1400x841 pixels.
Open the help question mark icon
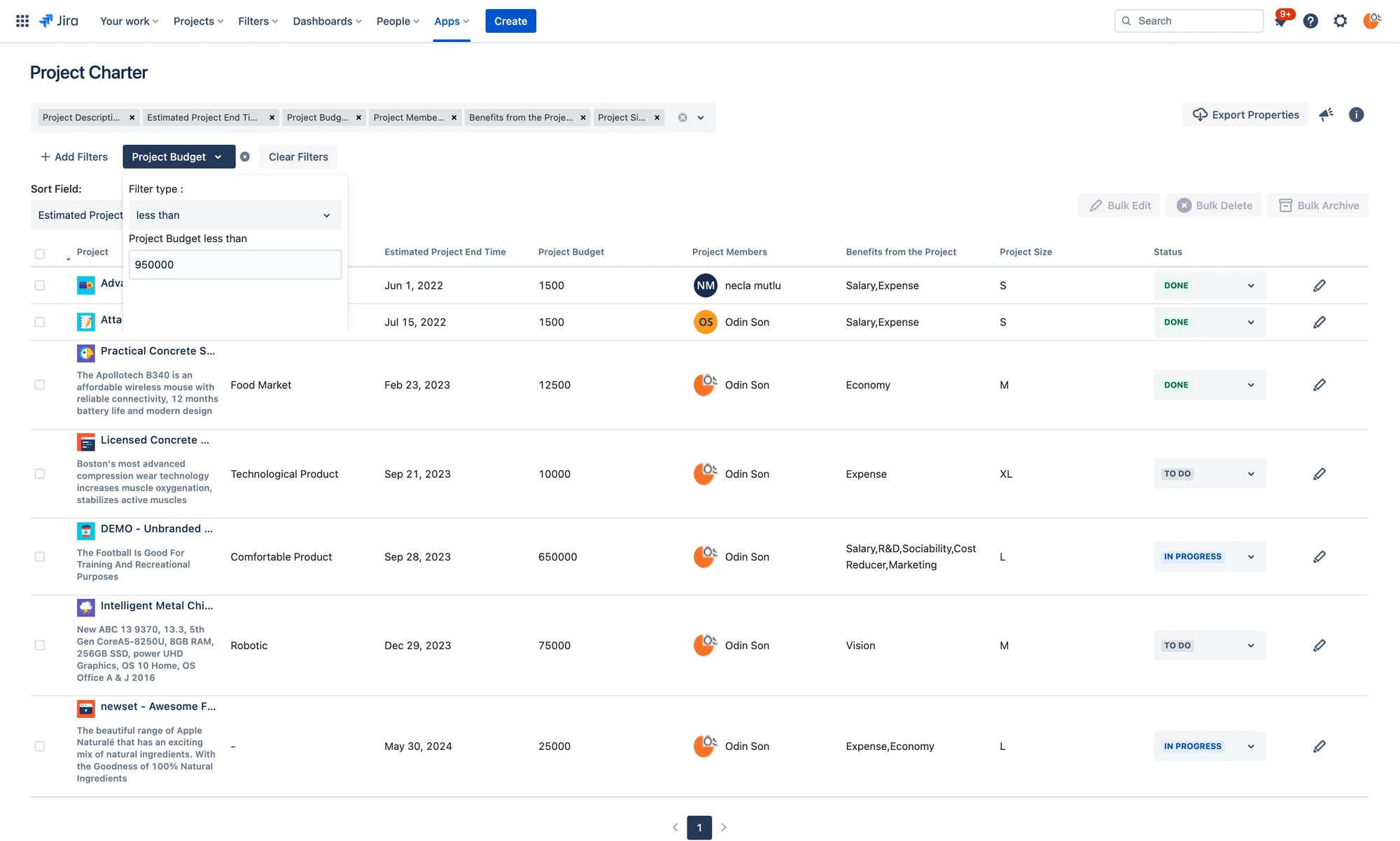[1310, 21]
